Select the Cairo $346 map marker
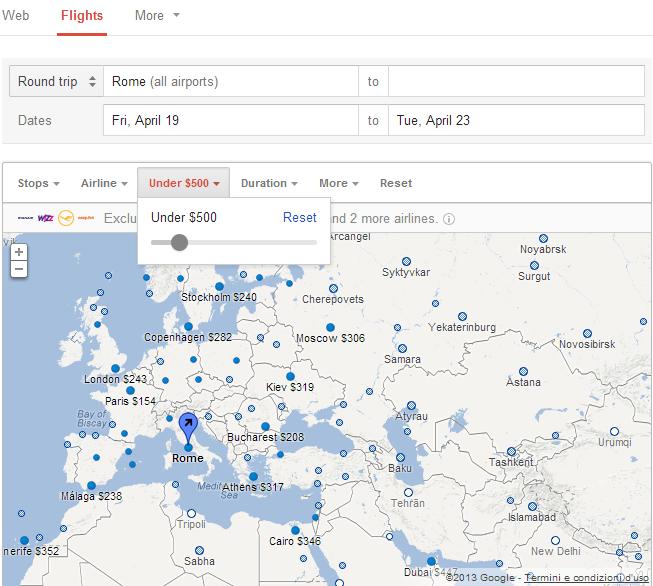 (295, 531)
